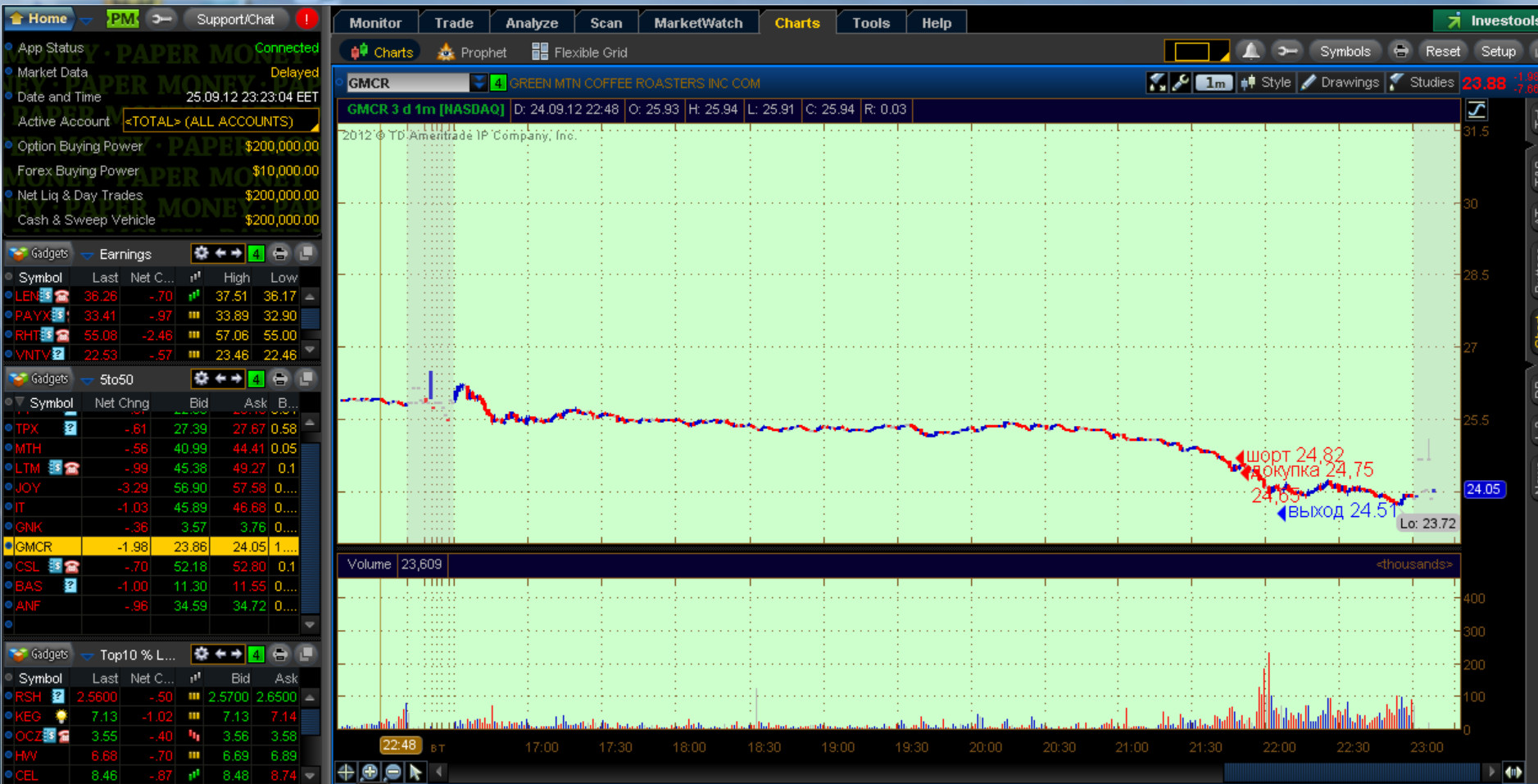Click the green 4 link icon beside GMCR

pos(497,83)
